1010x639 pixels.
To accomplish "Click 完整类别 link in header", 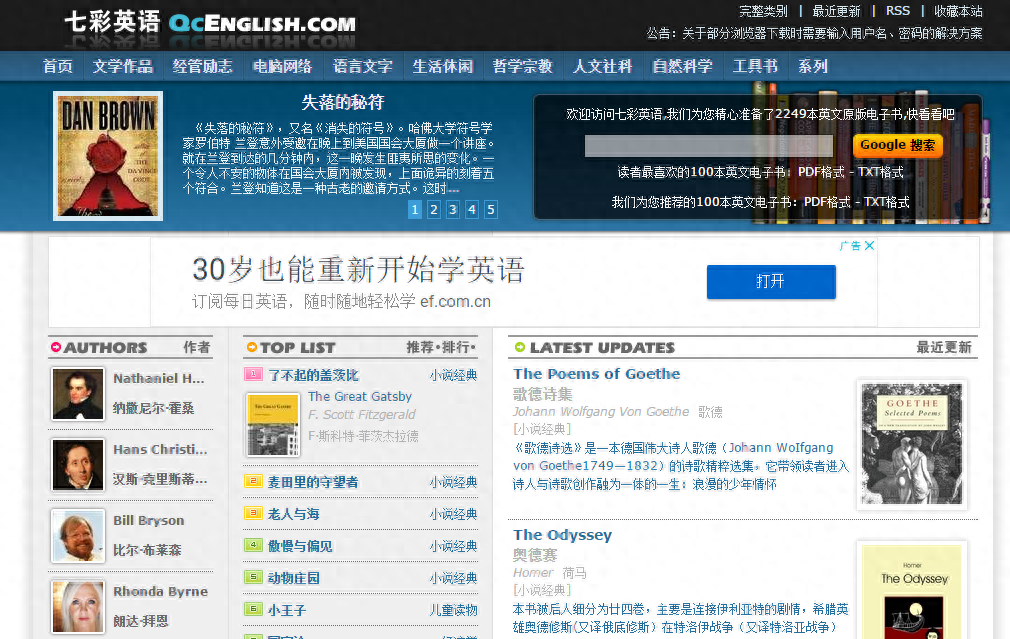I will 763,11.
